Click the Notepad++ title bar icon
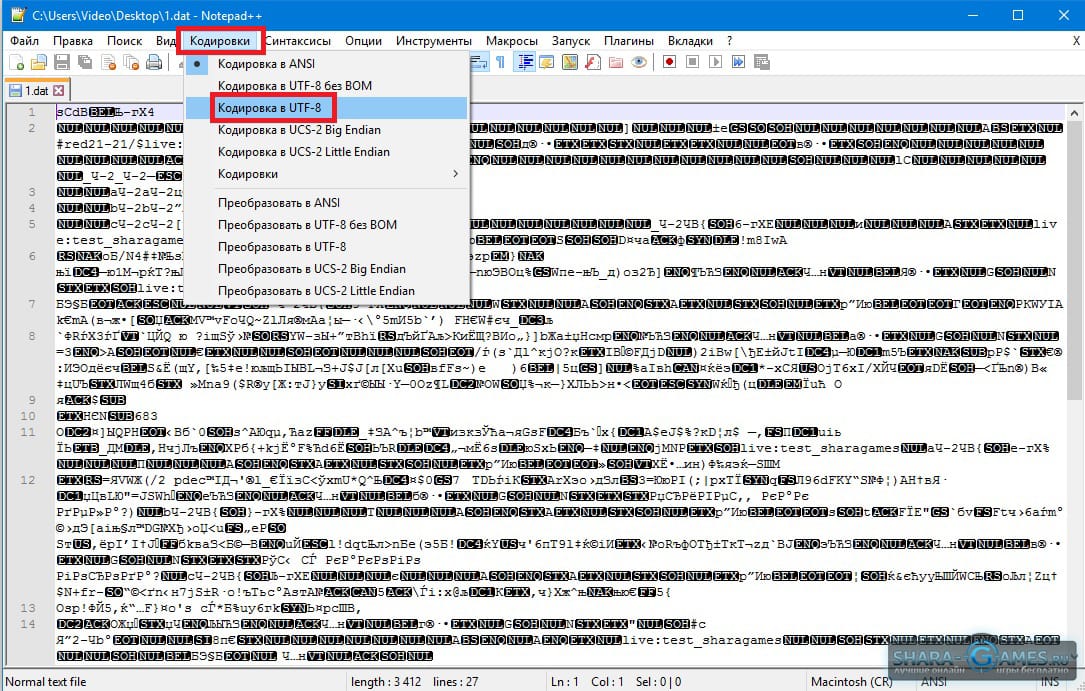 18,15
